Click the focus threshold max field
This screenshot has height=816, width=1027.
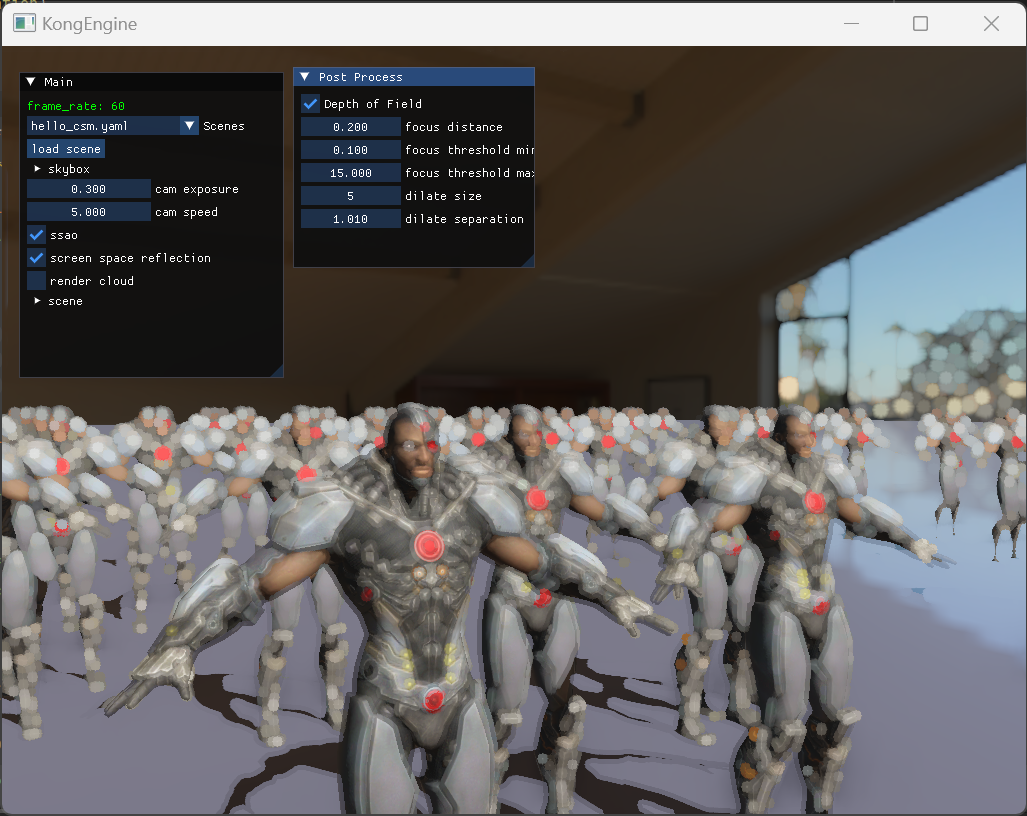pyautogui.click(x=350, y=172)
